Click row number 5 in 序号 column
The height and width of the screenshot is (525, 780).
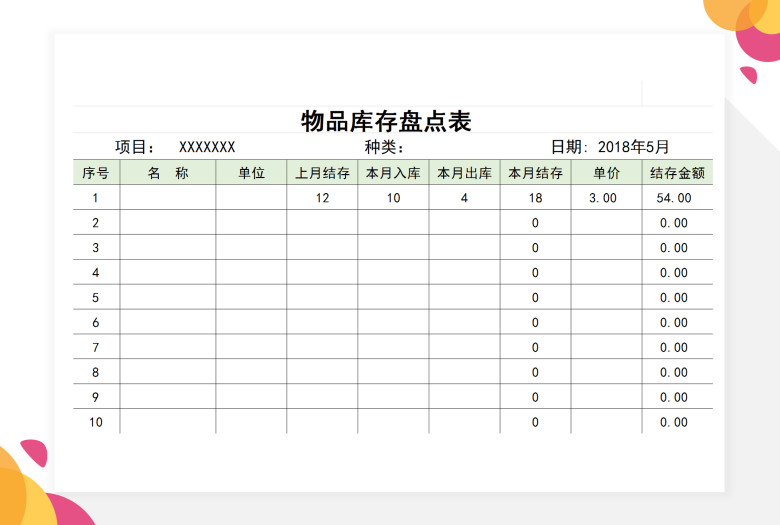pyautogui.click(x=96, y=297)
